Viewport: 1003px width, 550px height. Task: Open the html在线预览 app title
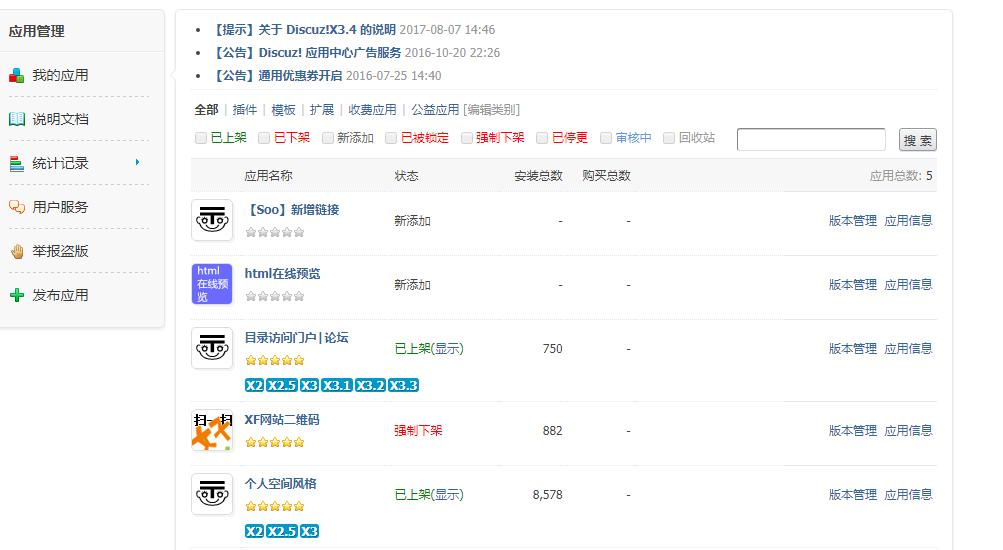click(283, 274)
